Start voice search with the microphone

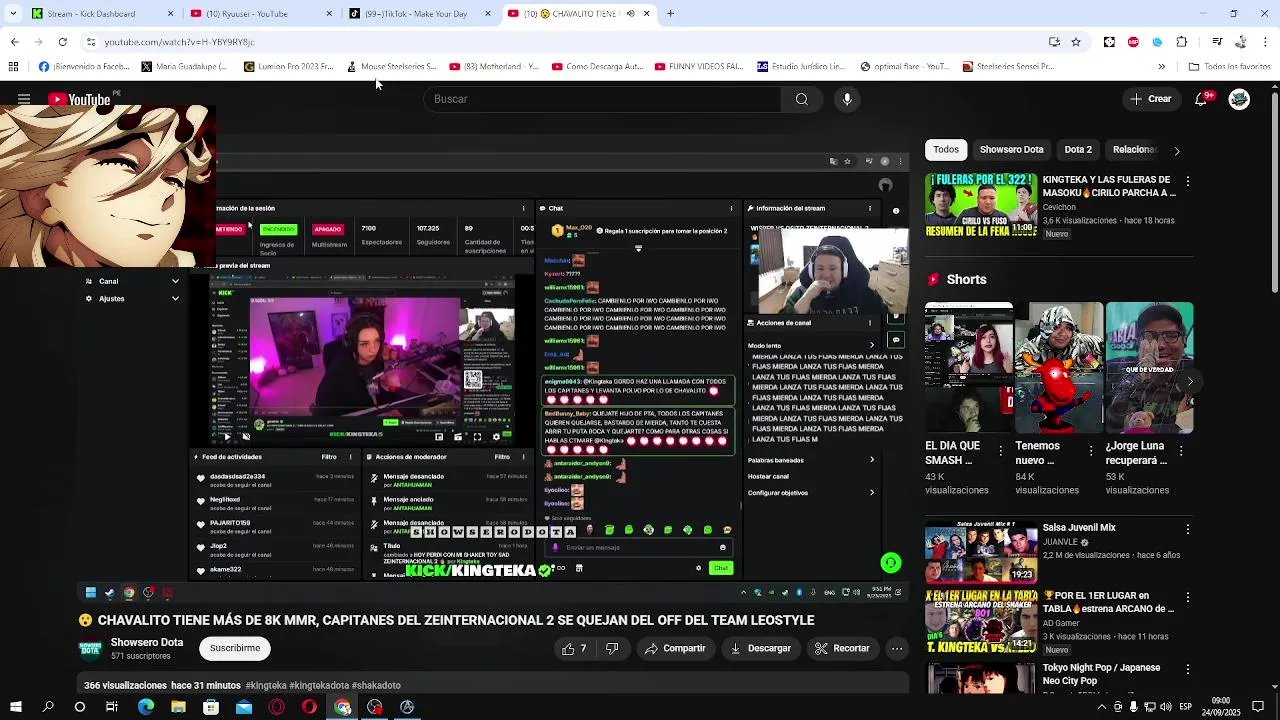point(847,99)
